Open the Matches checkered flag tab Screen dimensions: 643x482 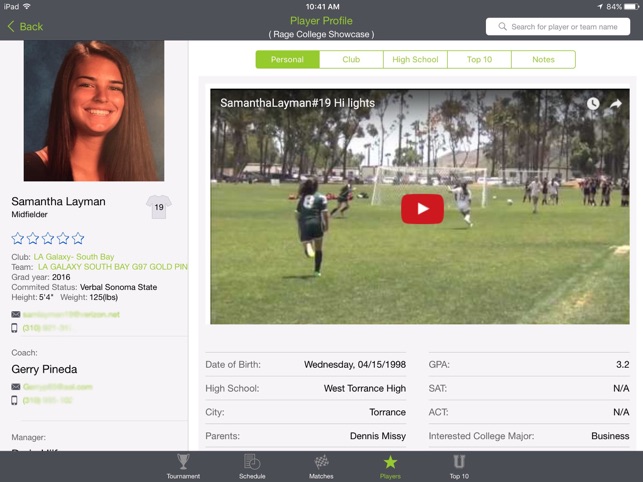(x=321, y=466)
